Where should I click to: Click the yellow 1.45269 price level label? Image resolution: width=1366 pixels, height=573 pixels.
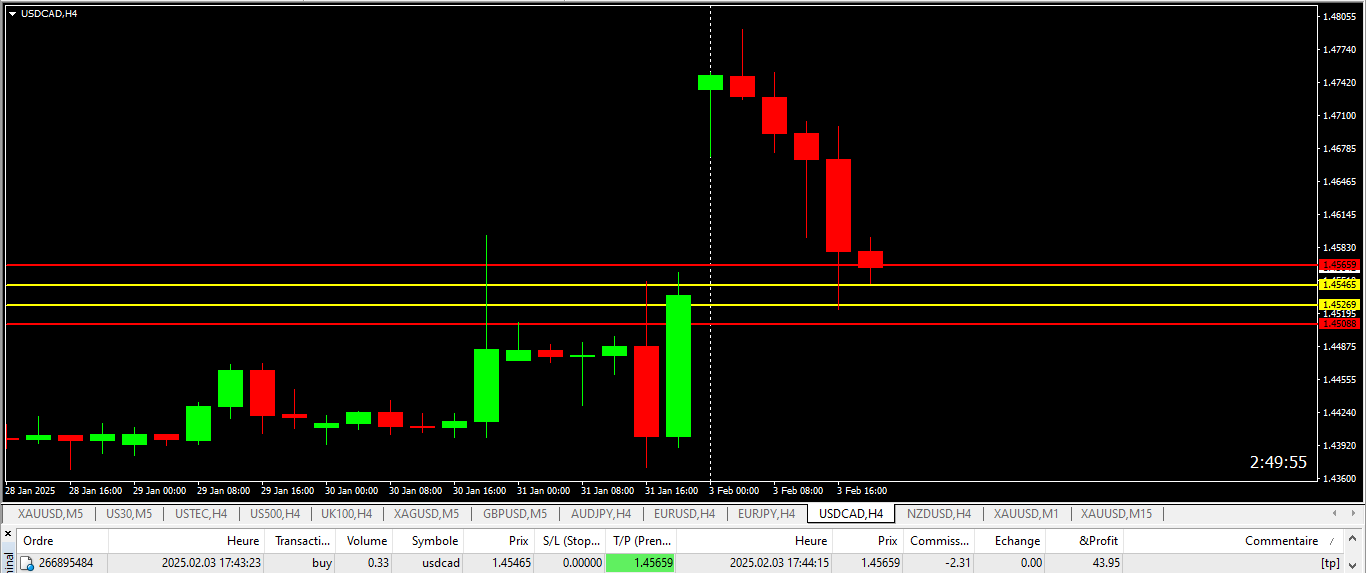pyautogui.click(x=1339, y=304)
